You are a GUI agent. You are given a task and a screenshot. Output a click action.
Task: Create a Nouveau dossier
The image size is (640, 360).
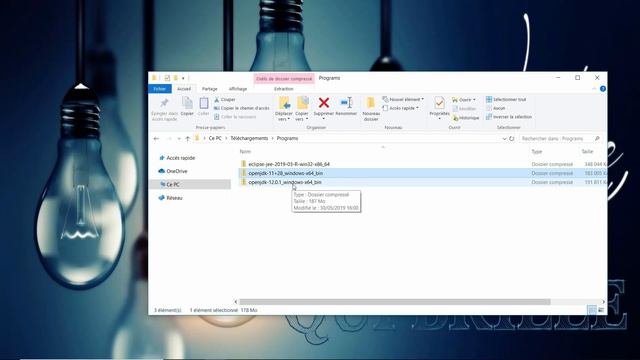coord(371,109)
